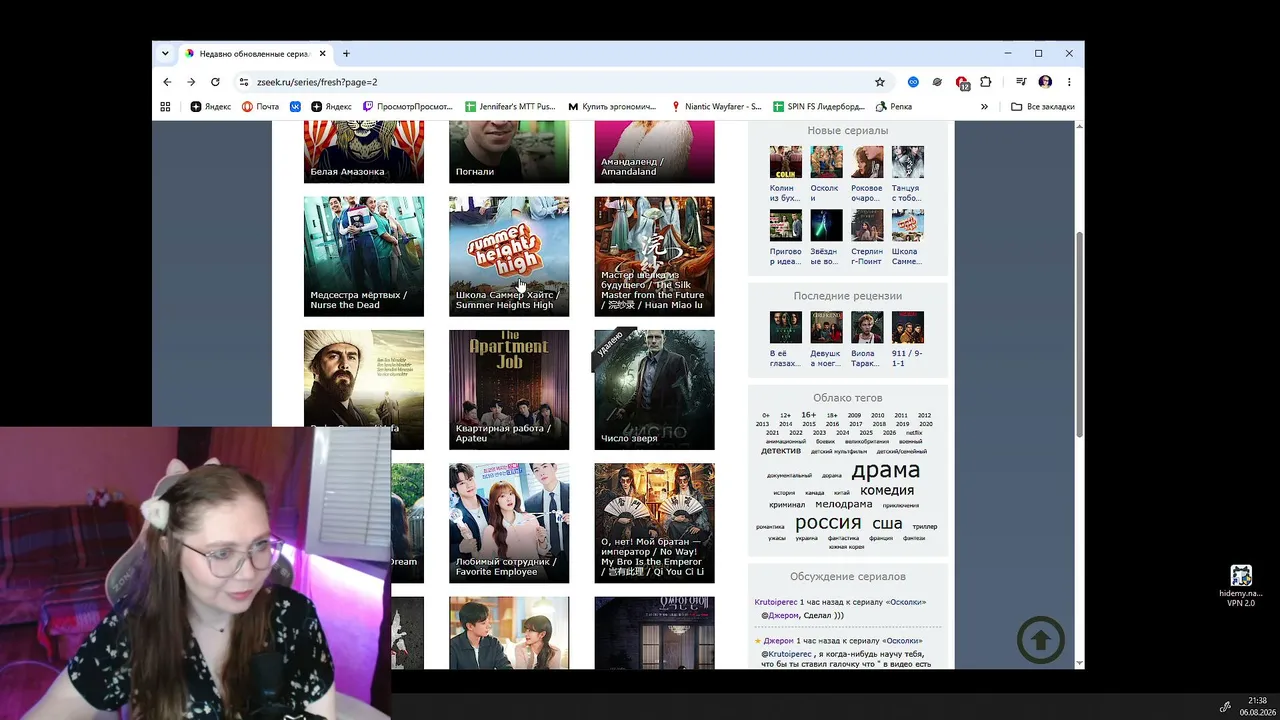Select the сша tag in the tag cloud
1280x720 pixels.
(x=887, y=524)
